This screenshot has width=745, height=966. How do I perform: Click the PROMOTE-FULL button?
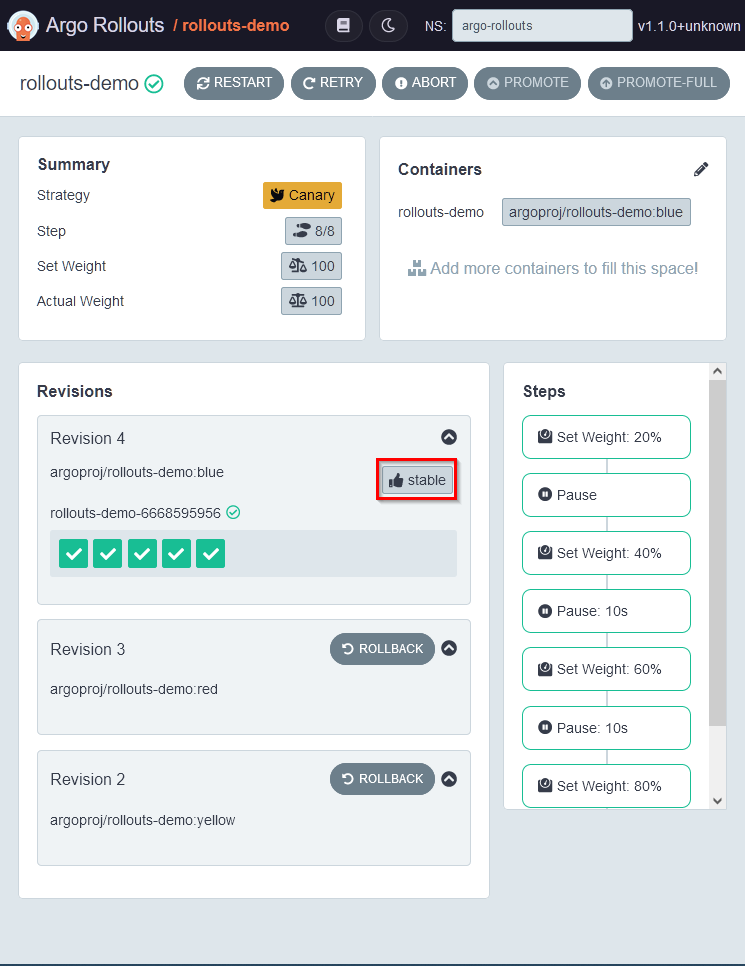pos(659,83)
